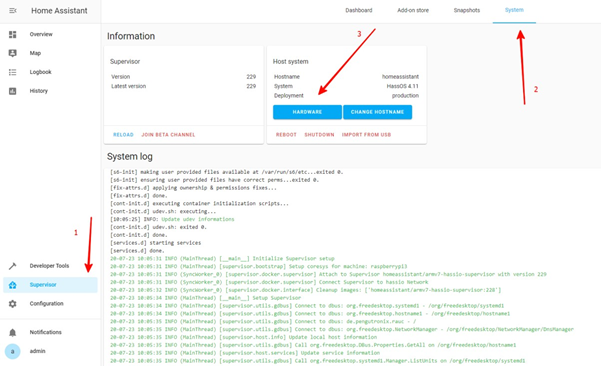Screen dimensions: 601x366
Task: Select the System tab
Action: pos(514,10)
